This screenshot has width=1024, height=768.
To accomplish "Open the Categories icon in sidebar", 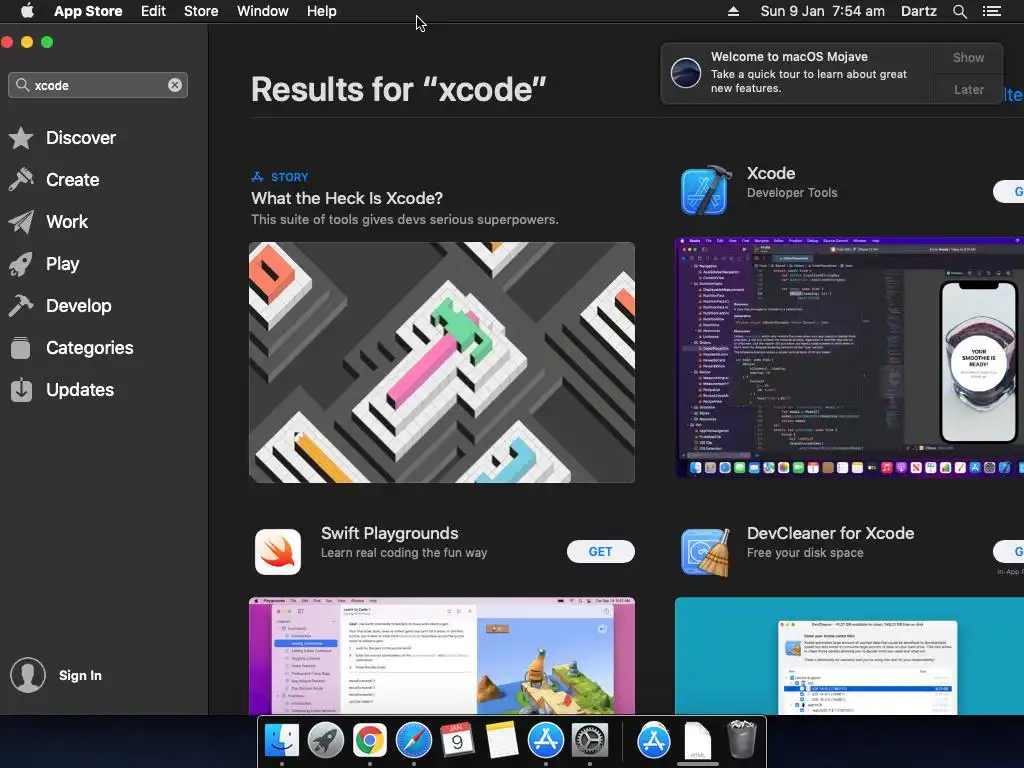I will (21, 348).
